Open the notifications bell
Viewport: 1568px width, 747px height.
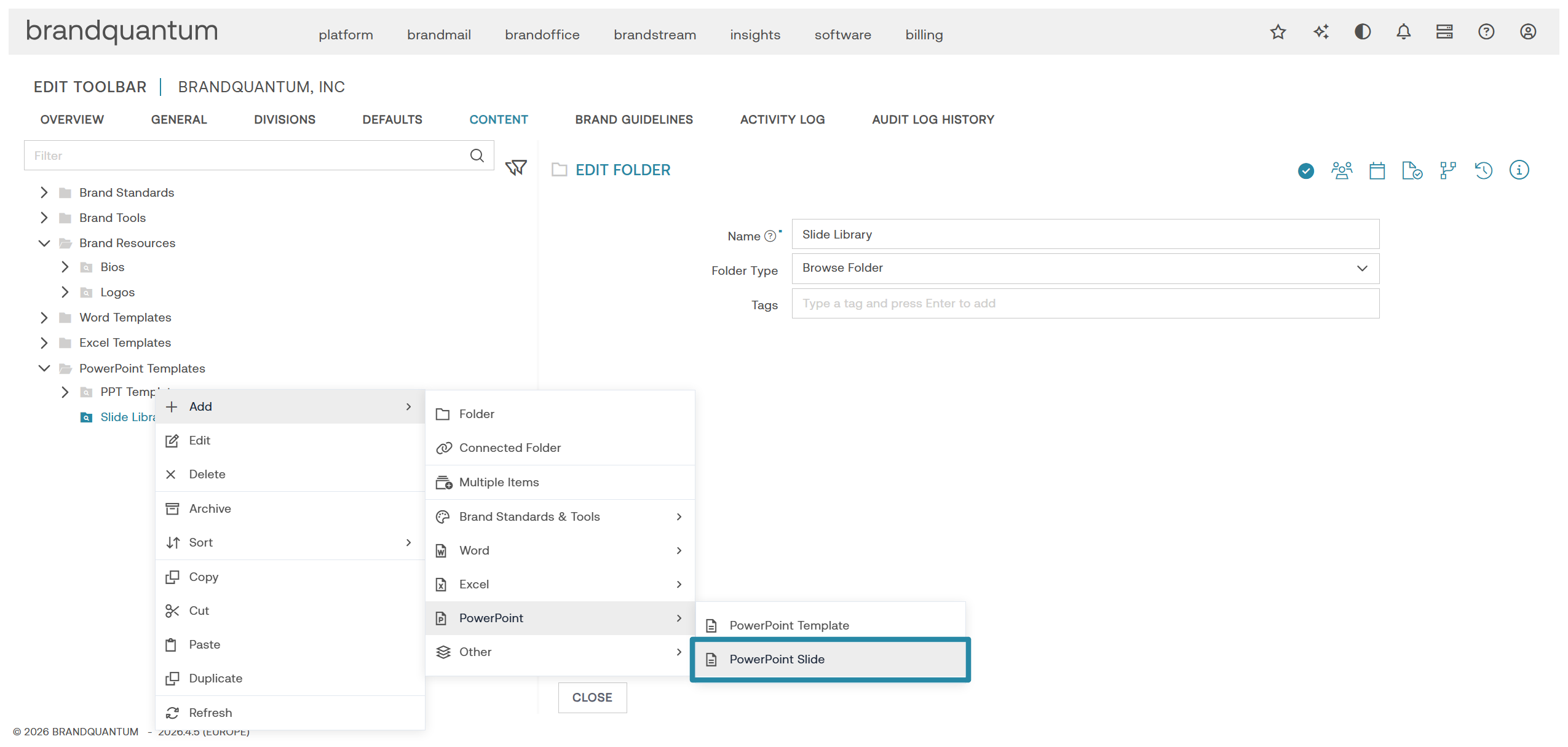[x=1403, y=32]
